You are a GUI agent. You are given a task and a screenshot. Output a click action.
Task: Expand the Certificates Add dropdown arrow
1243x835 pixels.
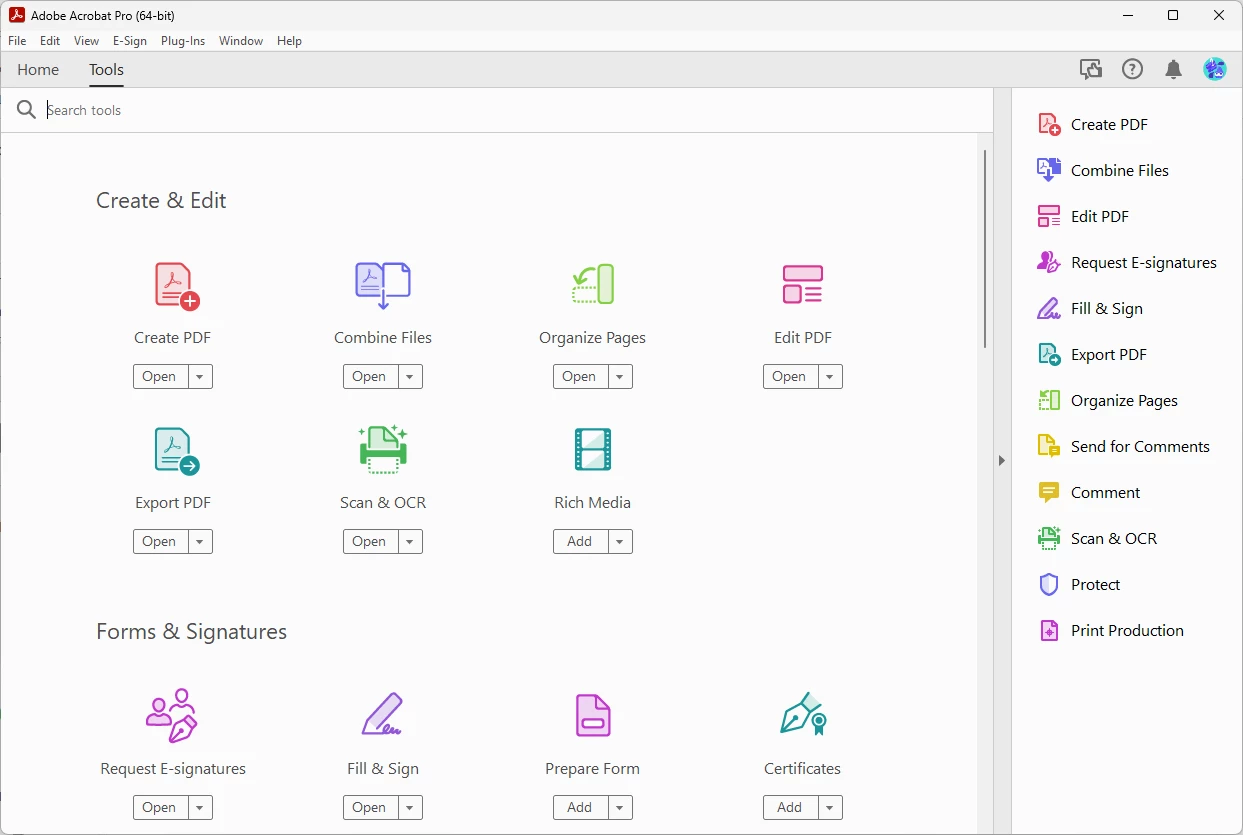coord(830,808)
